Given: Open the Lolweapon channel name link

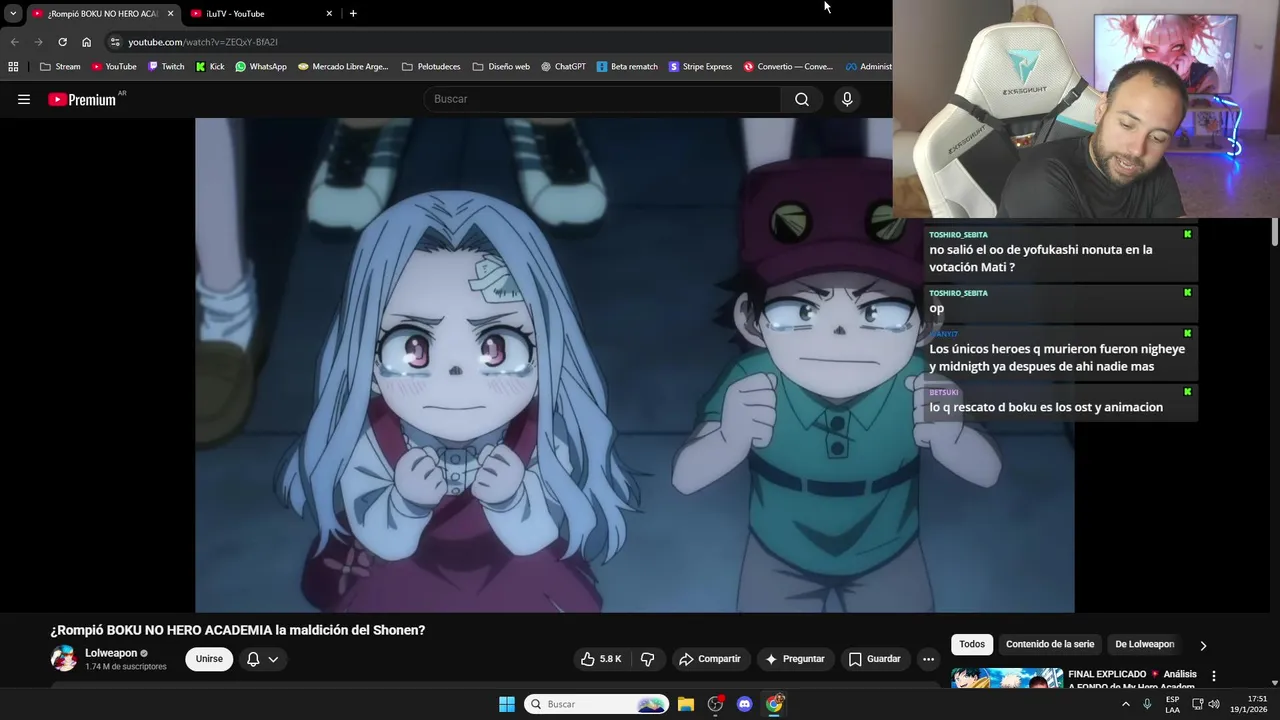Looking at the screenshot, I should (111, 653).
